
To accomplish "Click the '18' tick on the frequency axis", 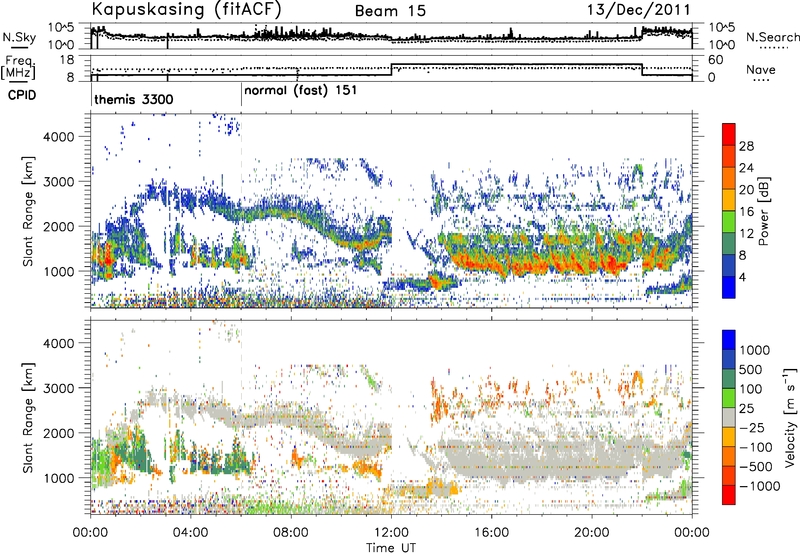I will tap(67, 60).
